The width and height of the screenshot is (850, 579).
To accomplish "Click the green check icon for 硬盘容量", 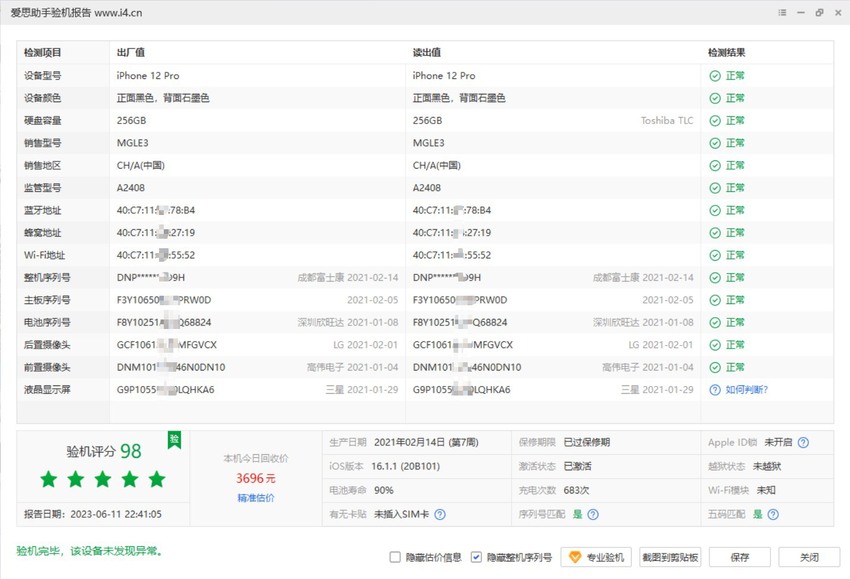I will click(x=715, y=121).
